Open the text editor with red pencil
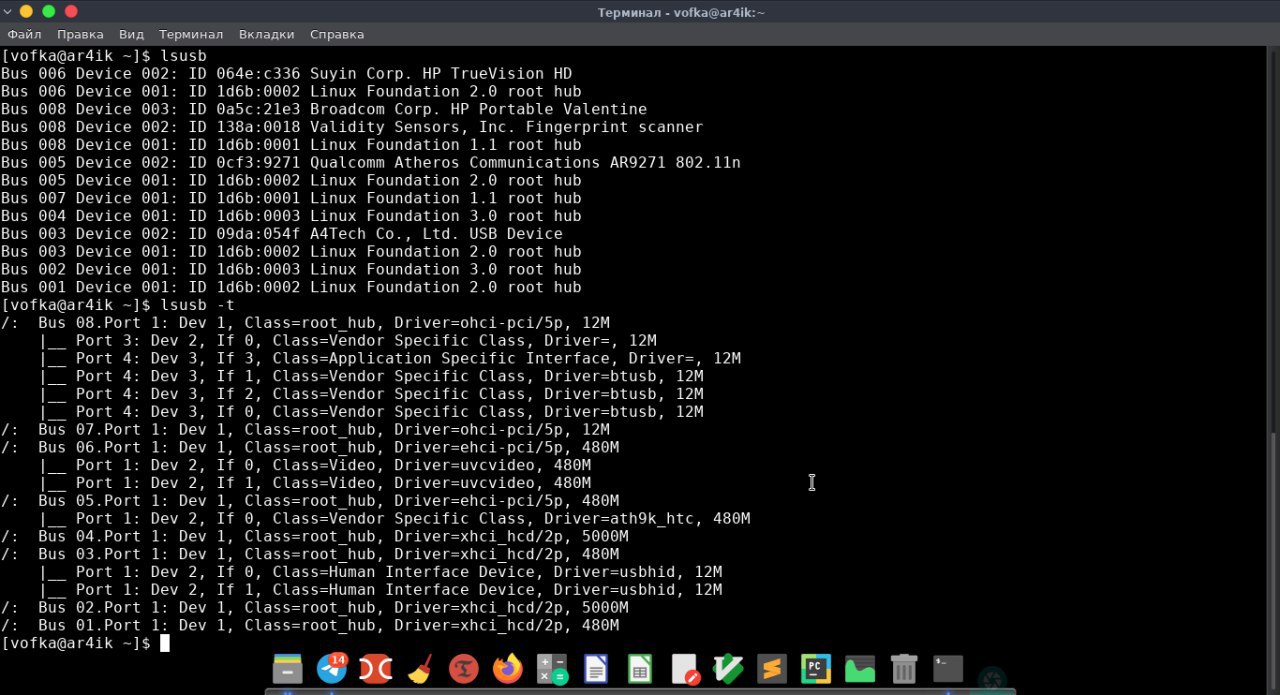The image size is (1280, 695). pos(685,669)
